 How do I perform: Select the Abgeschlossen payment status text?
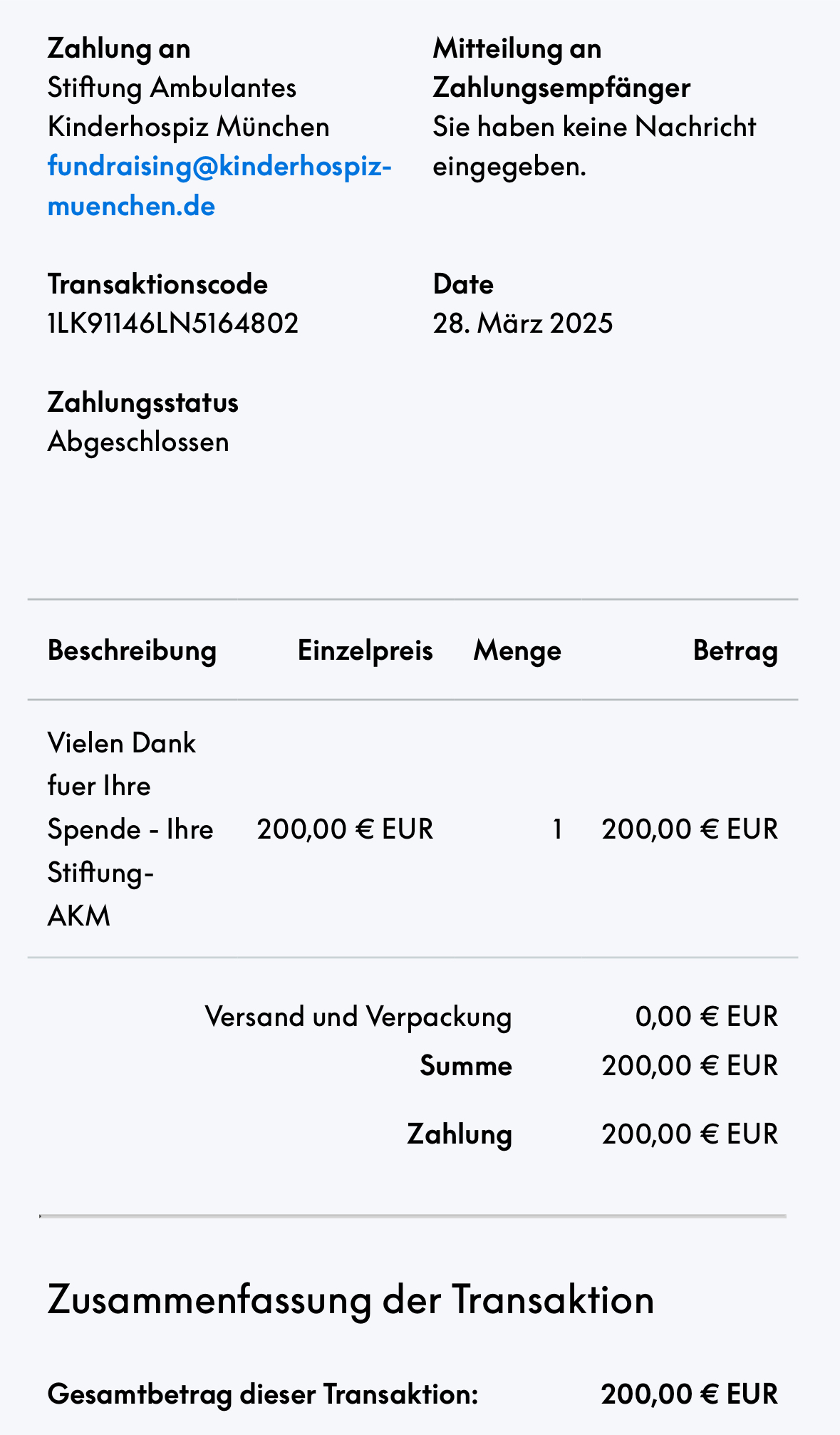tap(138, 442)
